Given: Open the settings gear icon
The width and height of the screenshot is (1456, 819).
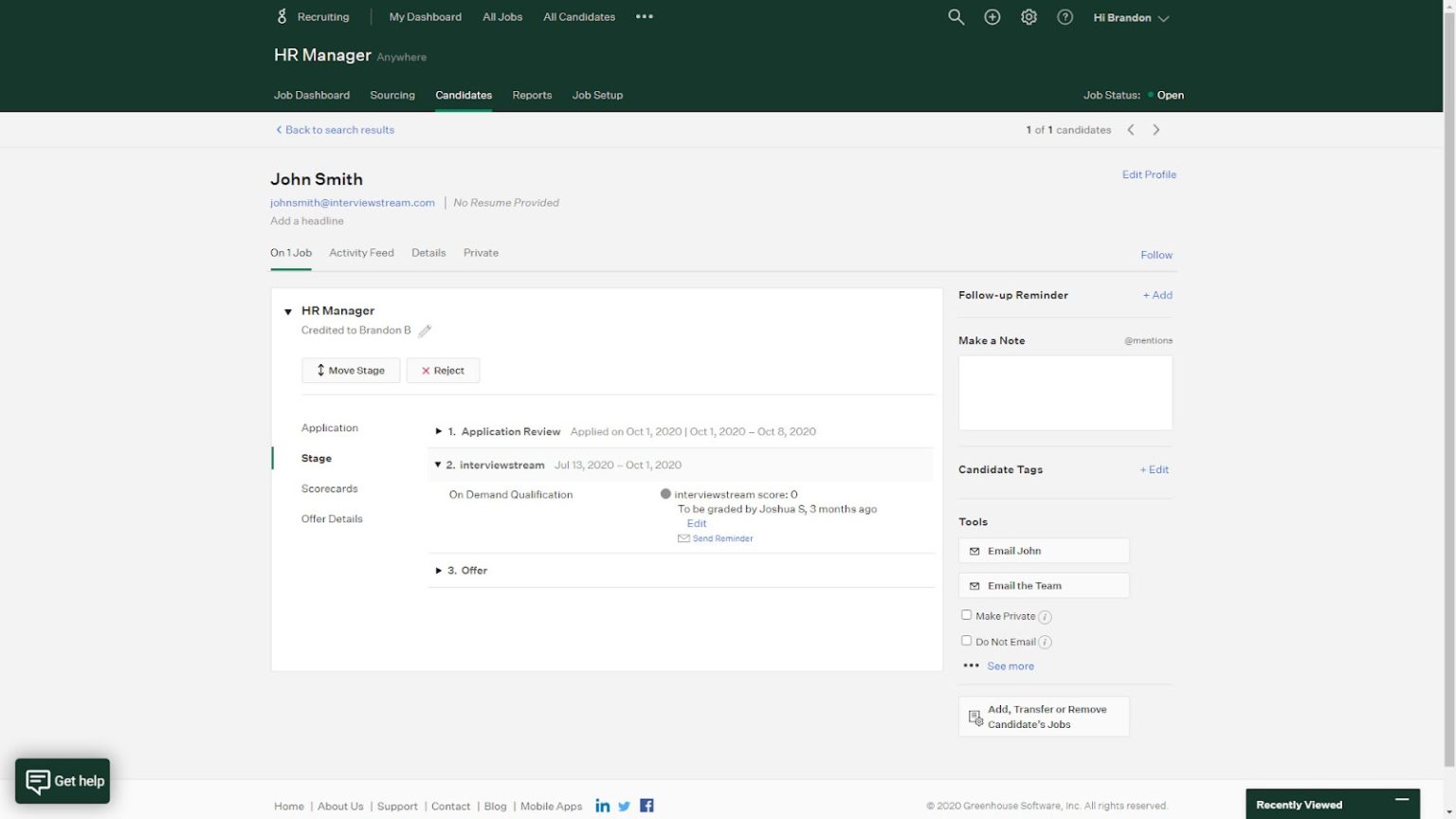Looking at the screenshot, I should [1028, 16].
